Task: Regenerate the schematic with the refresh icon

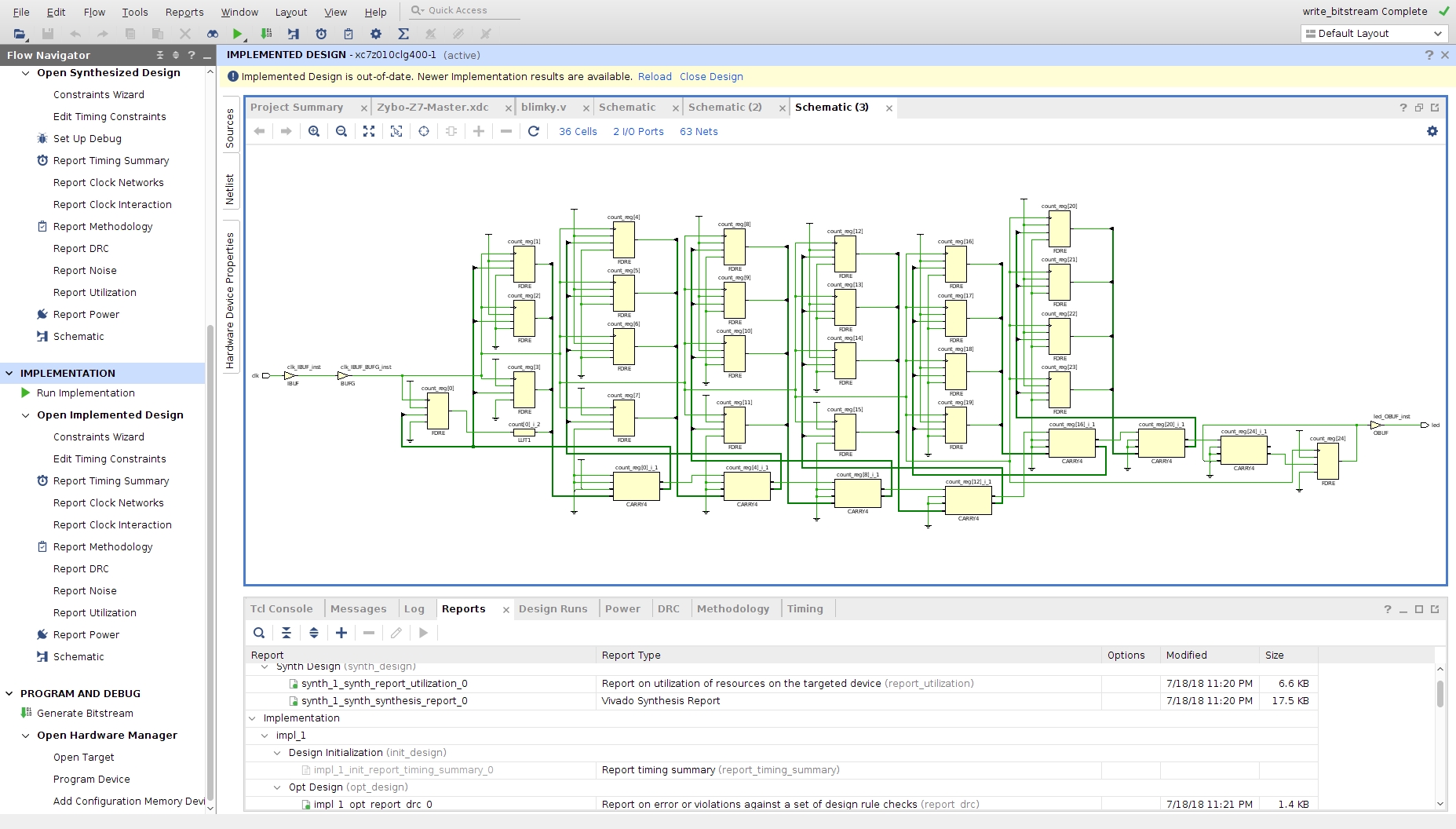Action: pos(534,131)
